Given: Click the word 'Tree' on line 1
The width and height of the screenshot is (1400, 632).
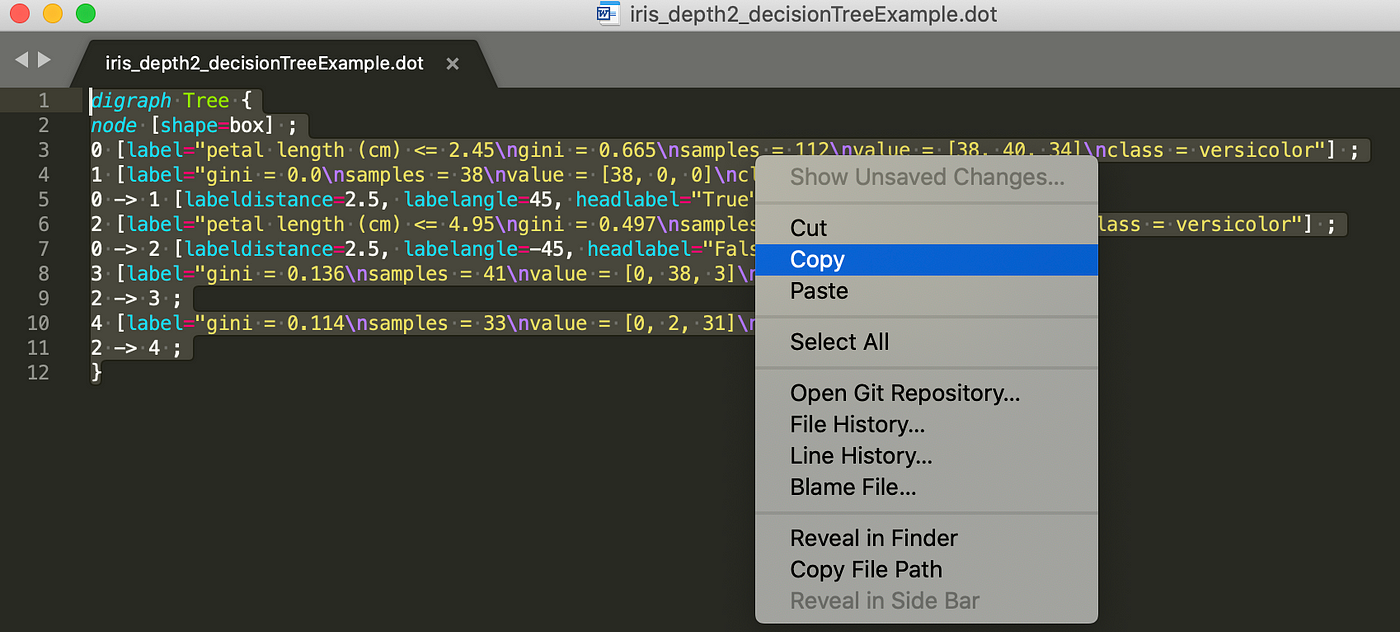Looking at the screenshot, I should click(x=207, y=101).
